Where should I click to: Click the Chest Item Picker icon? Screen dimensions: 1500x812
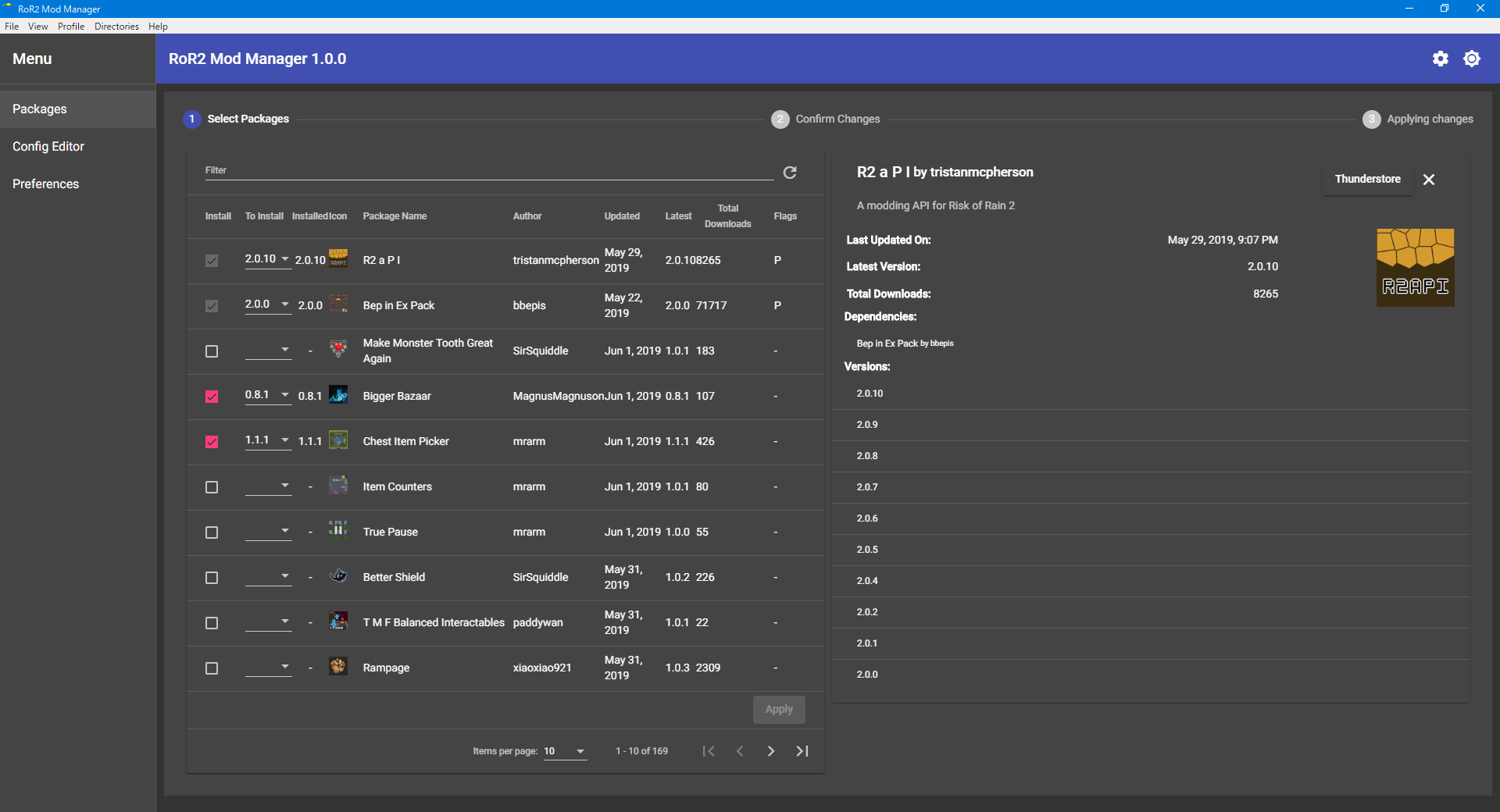[338, 440]
